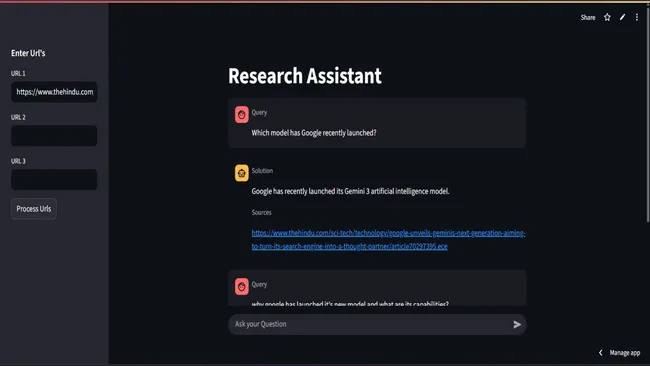Click the user avatar of the second Query
This screenshot has height=366, width=650.
242,286
